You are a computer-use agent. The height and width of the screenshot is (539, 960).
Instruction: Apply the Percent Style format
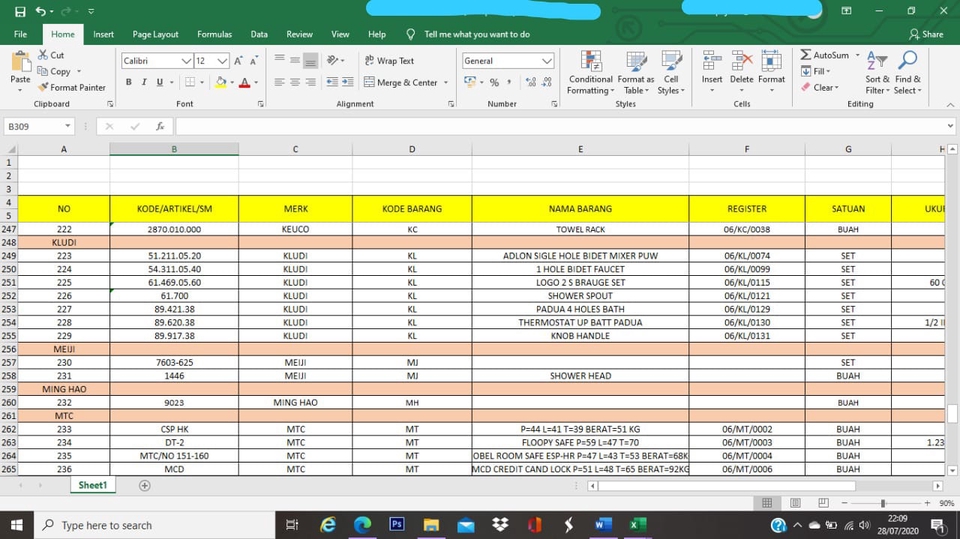tap(494, 82)
